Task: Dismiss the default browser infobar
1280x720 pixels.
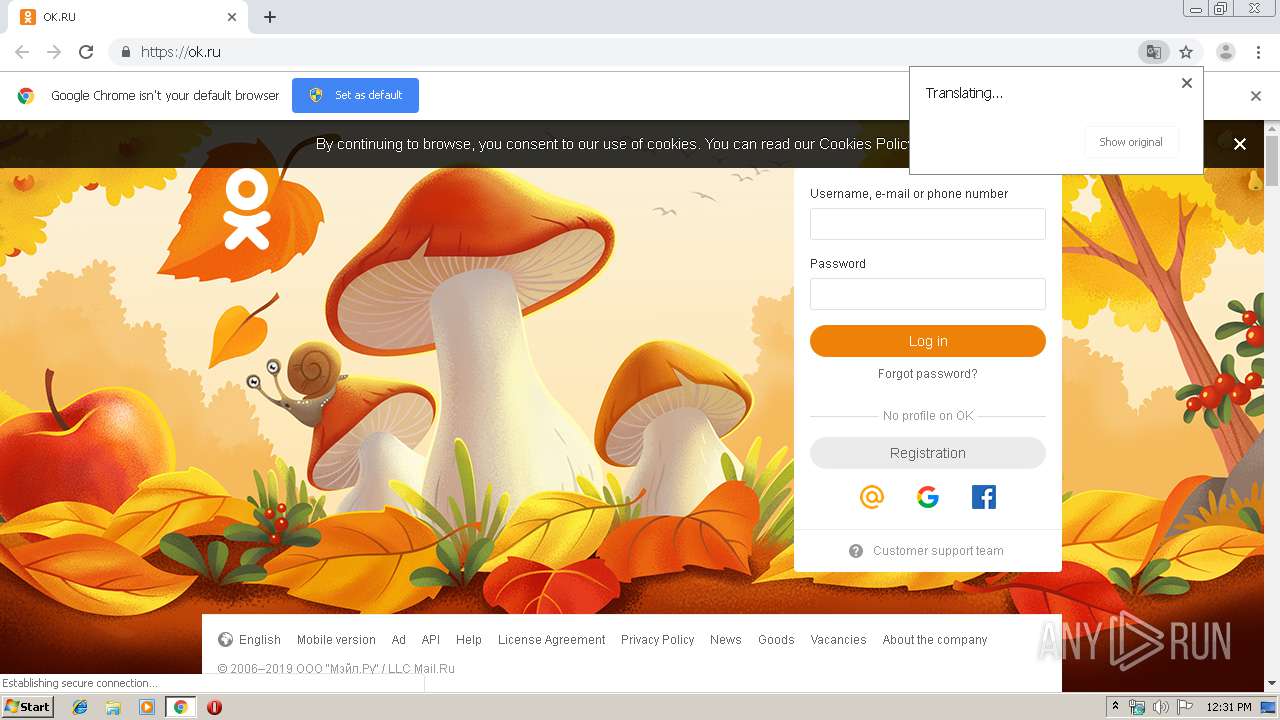Action: [1256, 96]
